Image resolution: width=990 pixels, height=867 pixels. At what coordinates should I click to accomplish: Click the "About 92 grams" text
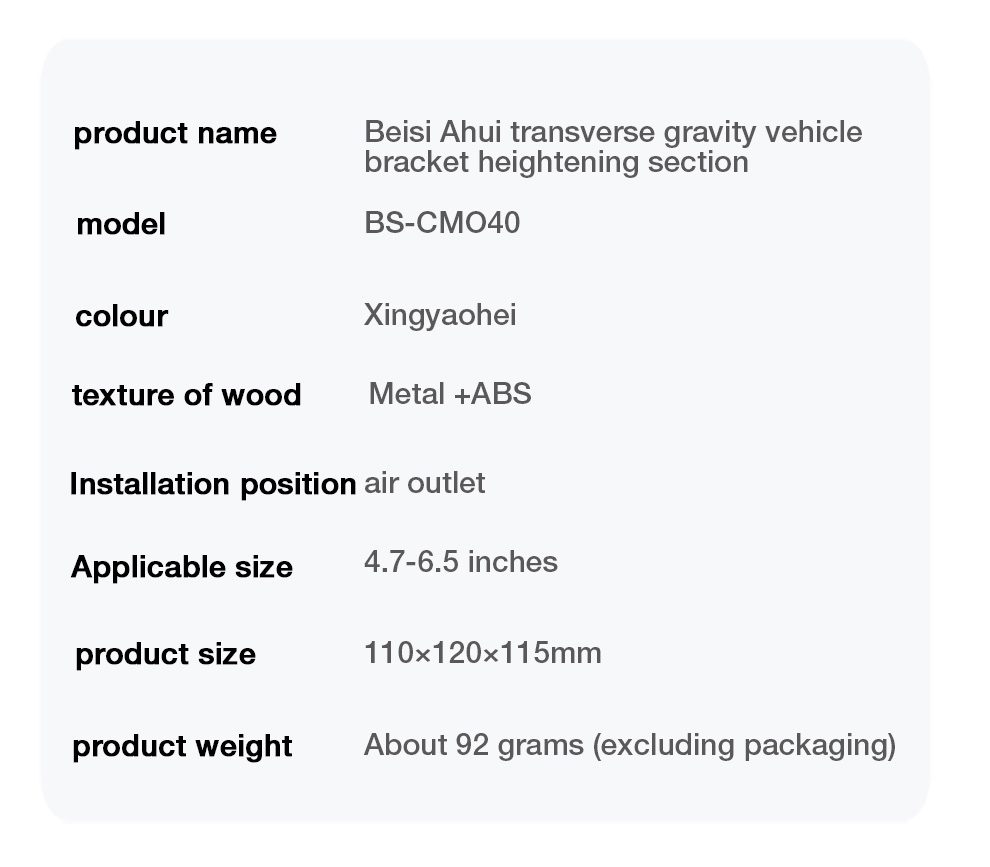click(x=473, y=745)
